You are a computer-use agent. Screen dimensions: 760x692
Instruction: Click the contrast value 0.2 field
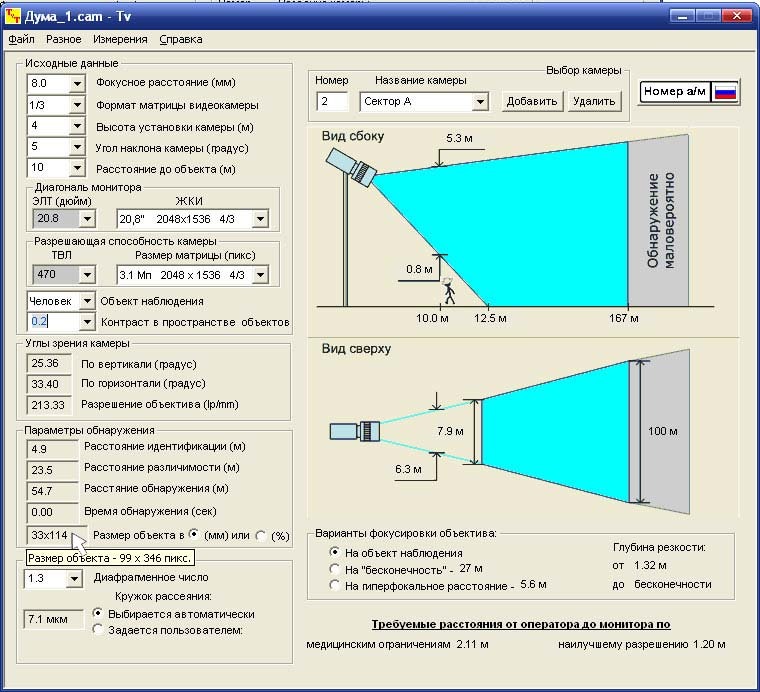(52, 321)
